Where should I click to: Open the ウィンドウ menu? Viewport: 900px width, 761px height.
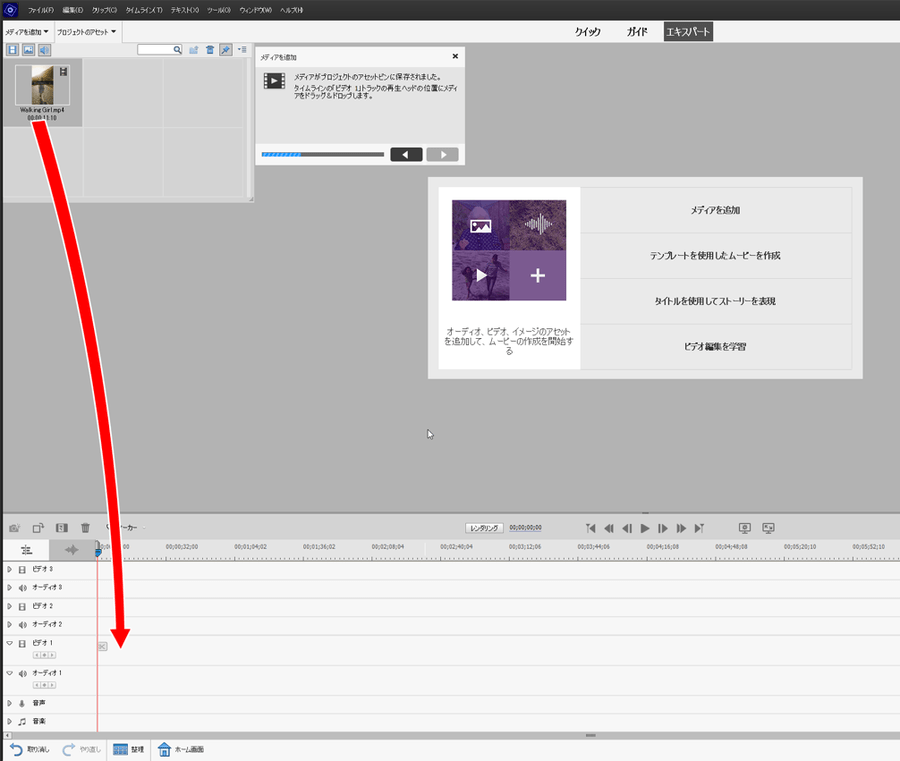click(255, 10)
